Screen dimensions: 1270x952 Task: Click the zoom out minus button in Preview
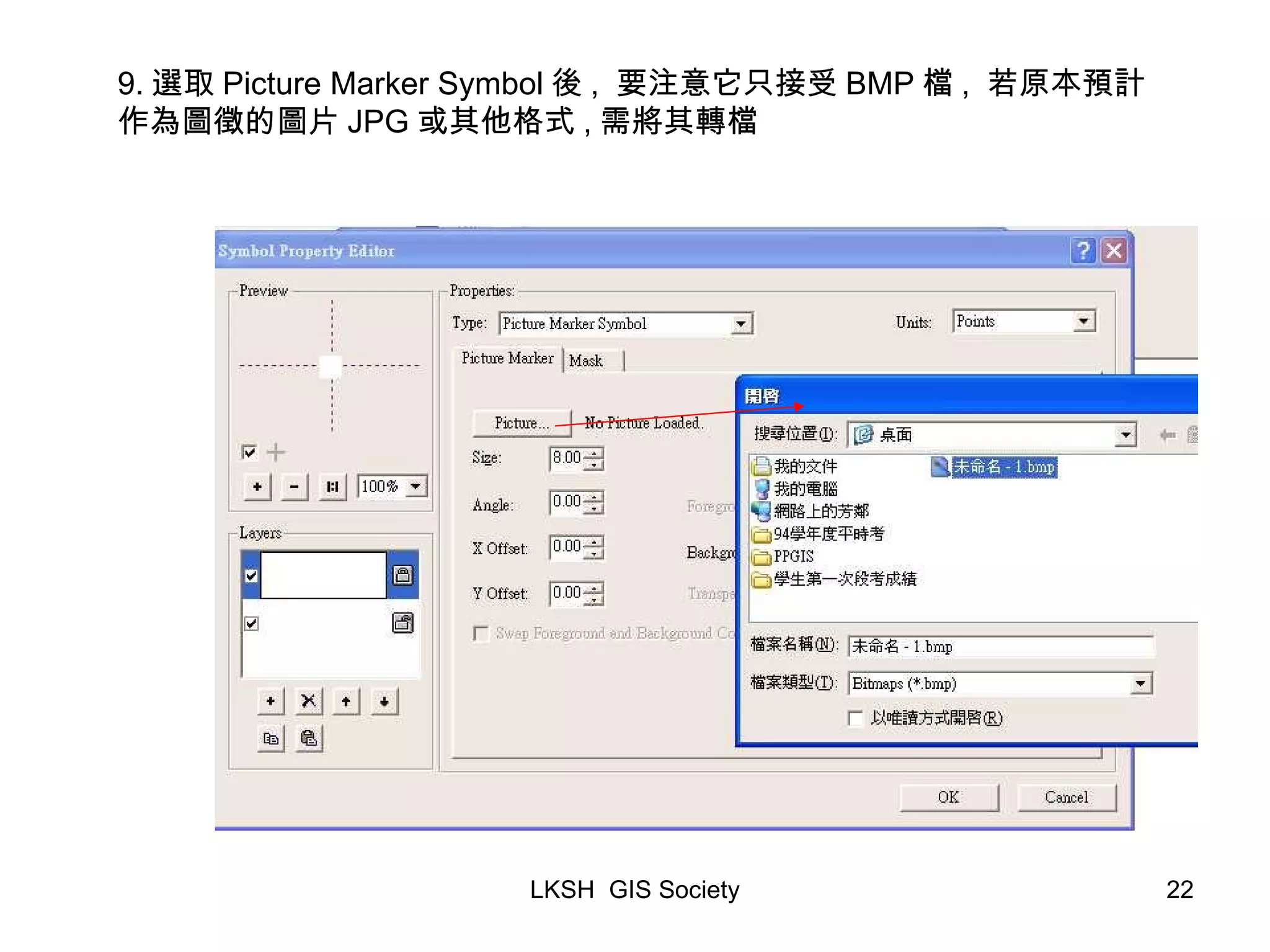295,487
